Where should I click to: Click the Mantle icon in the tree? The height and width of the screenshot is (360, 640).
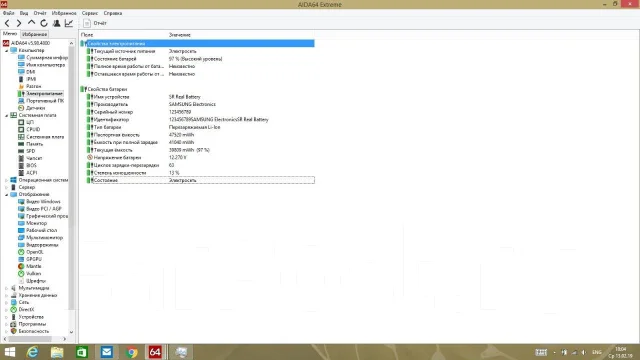[21, 267]
